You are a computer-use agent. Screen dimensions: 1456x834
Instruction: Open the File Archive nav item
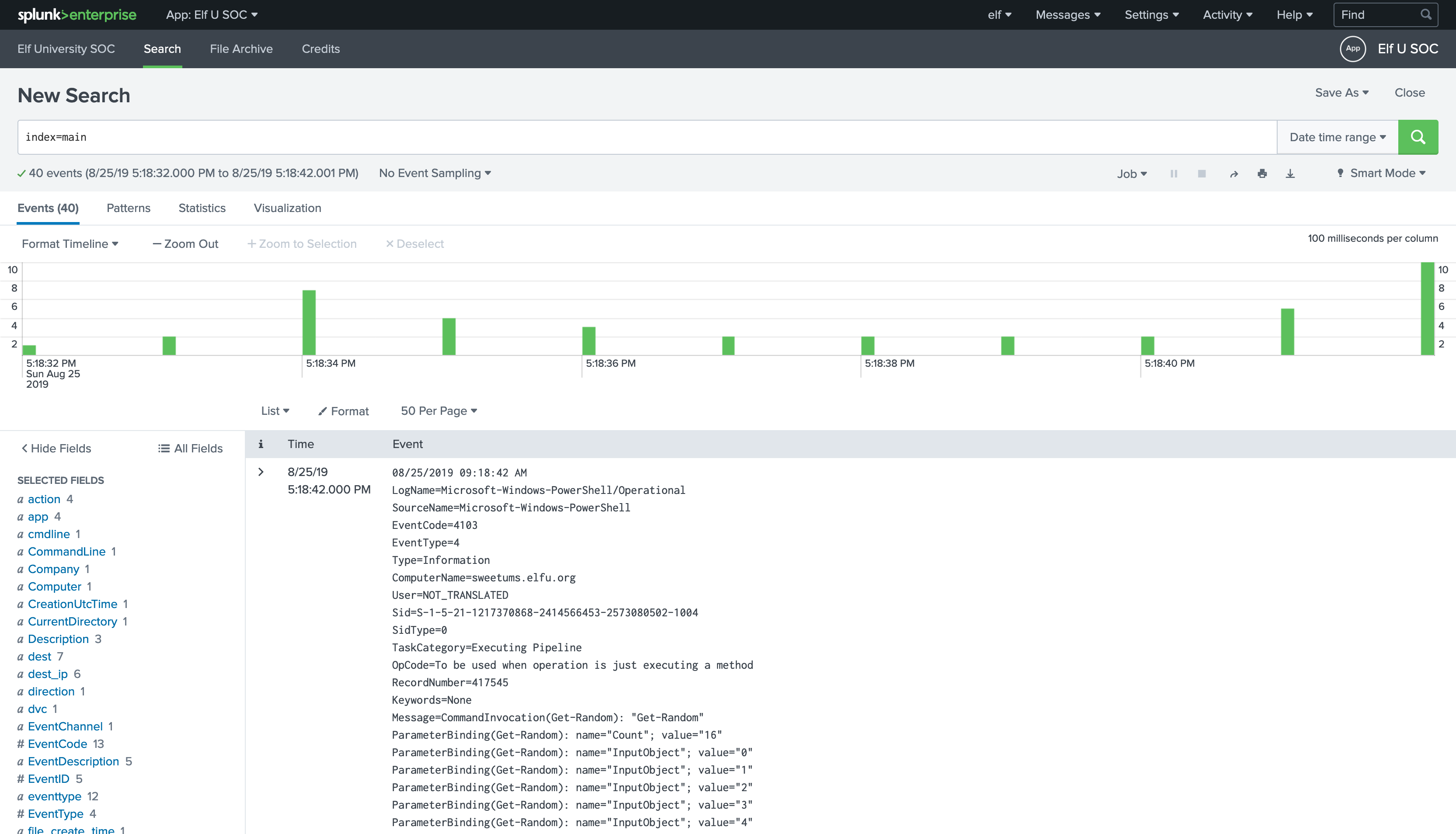(241, 49)
